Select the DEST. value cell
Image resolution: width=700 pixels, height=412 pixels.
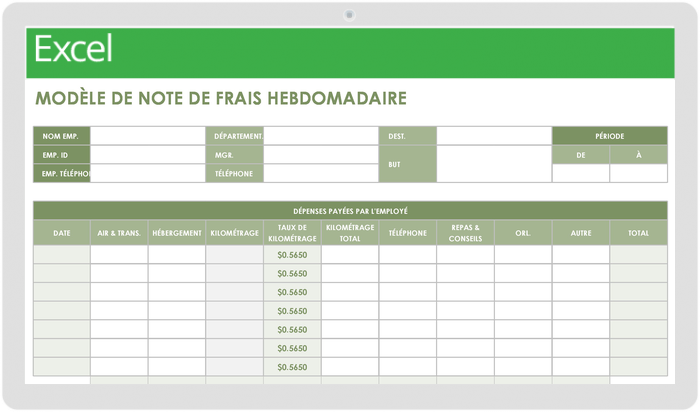point(494,136)
